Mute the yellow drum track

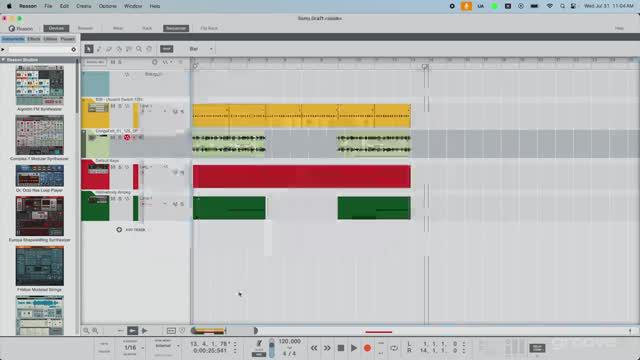coord(113,106)
